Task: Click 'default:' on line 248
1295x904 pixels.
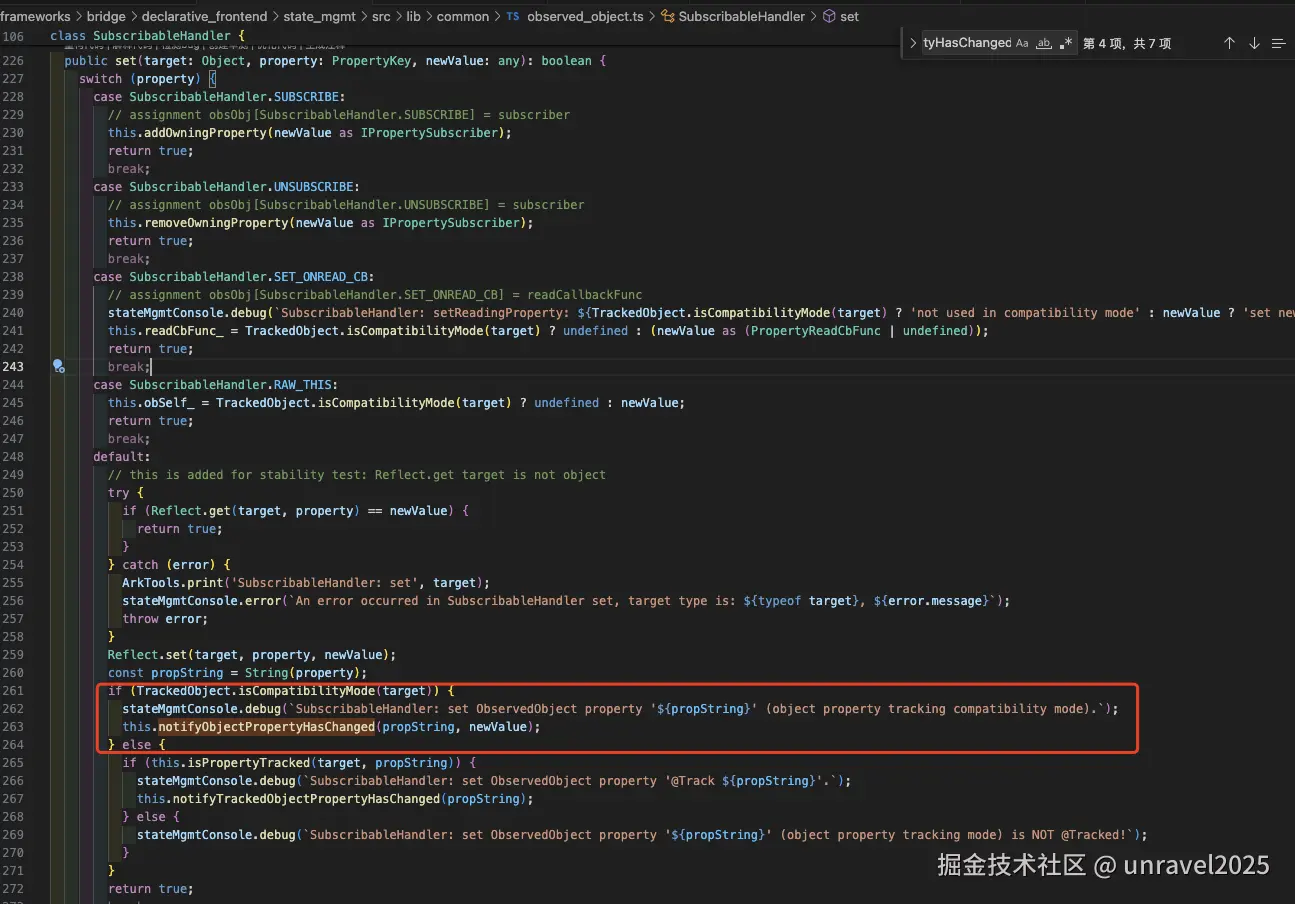Action: pos(122,456)
